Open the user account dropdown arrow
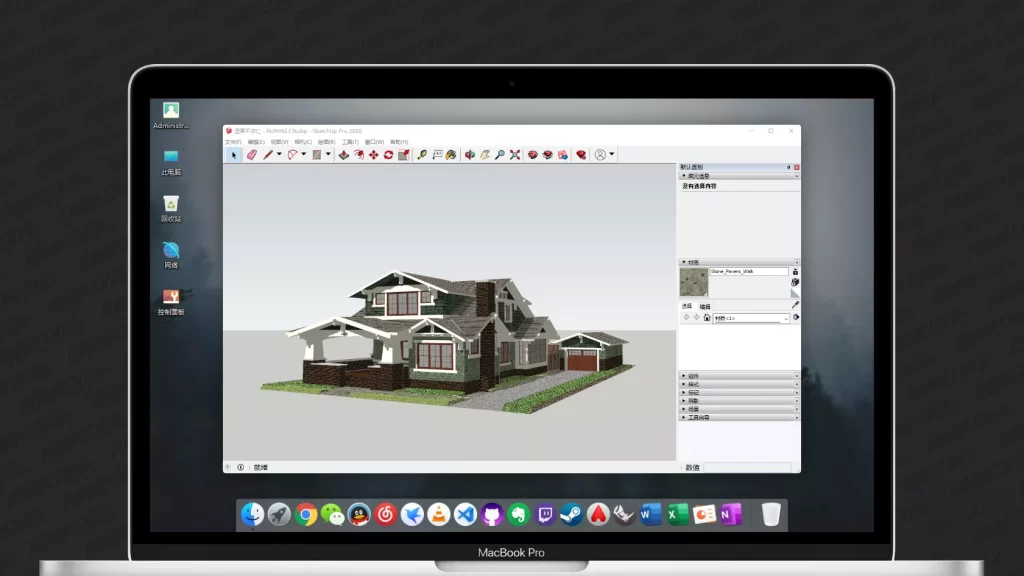The height and width of the screenshot is (576, 1024). 611,155
